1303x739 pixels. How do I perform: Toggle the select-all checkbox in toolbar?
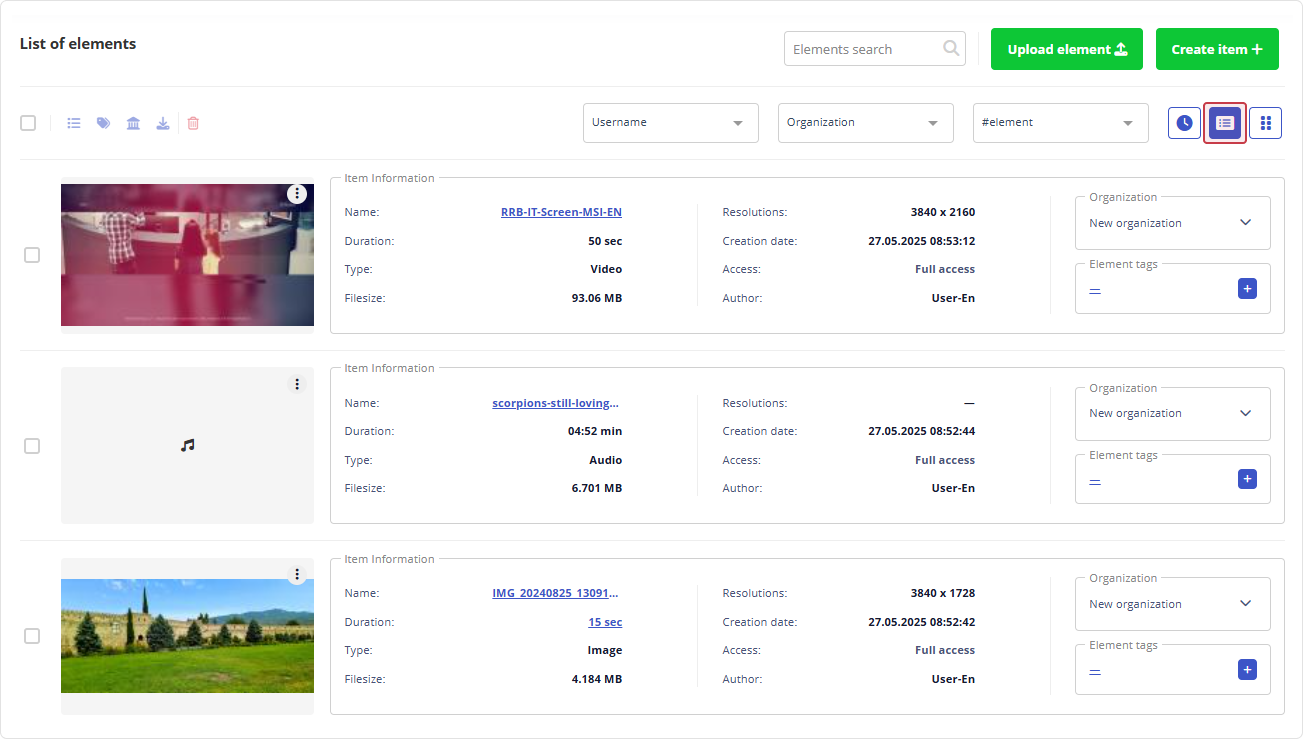[x=28, y=123]
